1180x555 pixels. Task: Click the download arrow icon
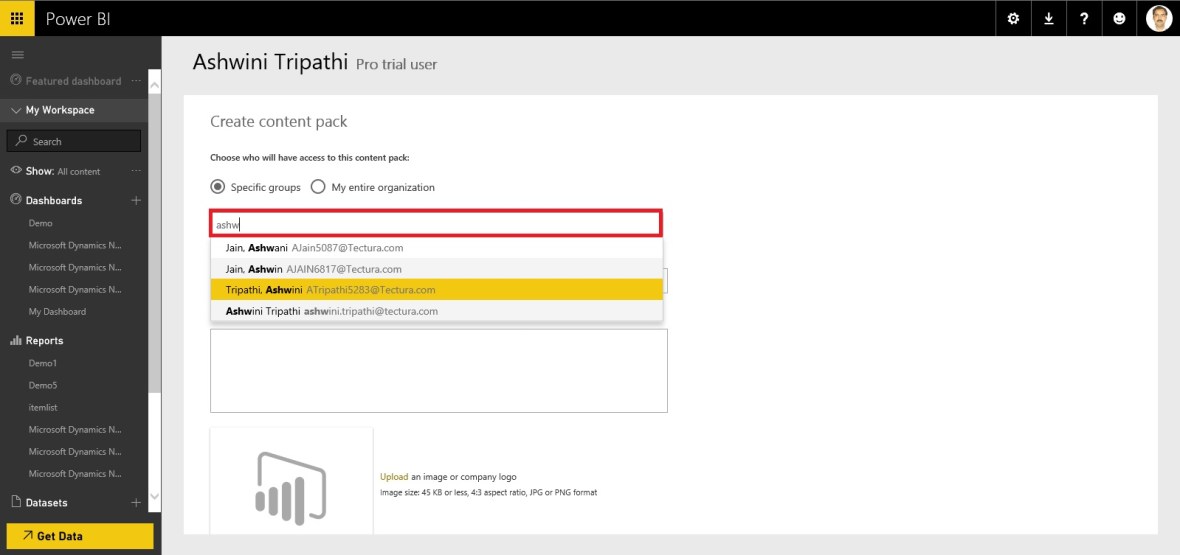pos(1049,18)
